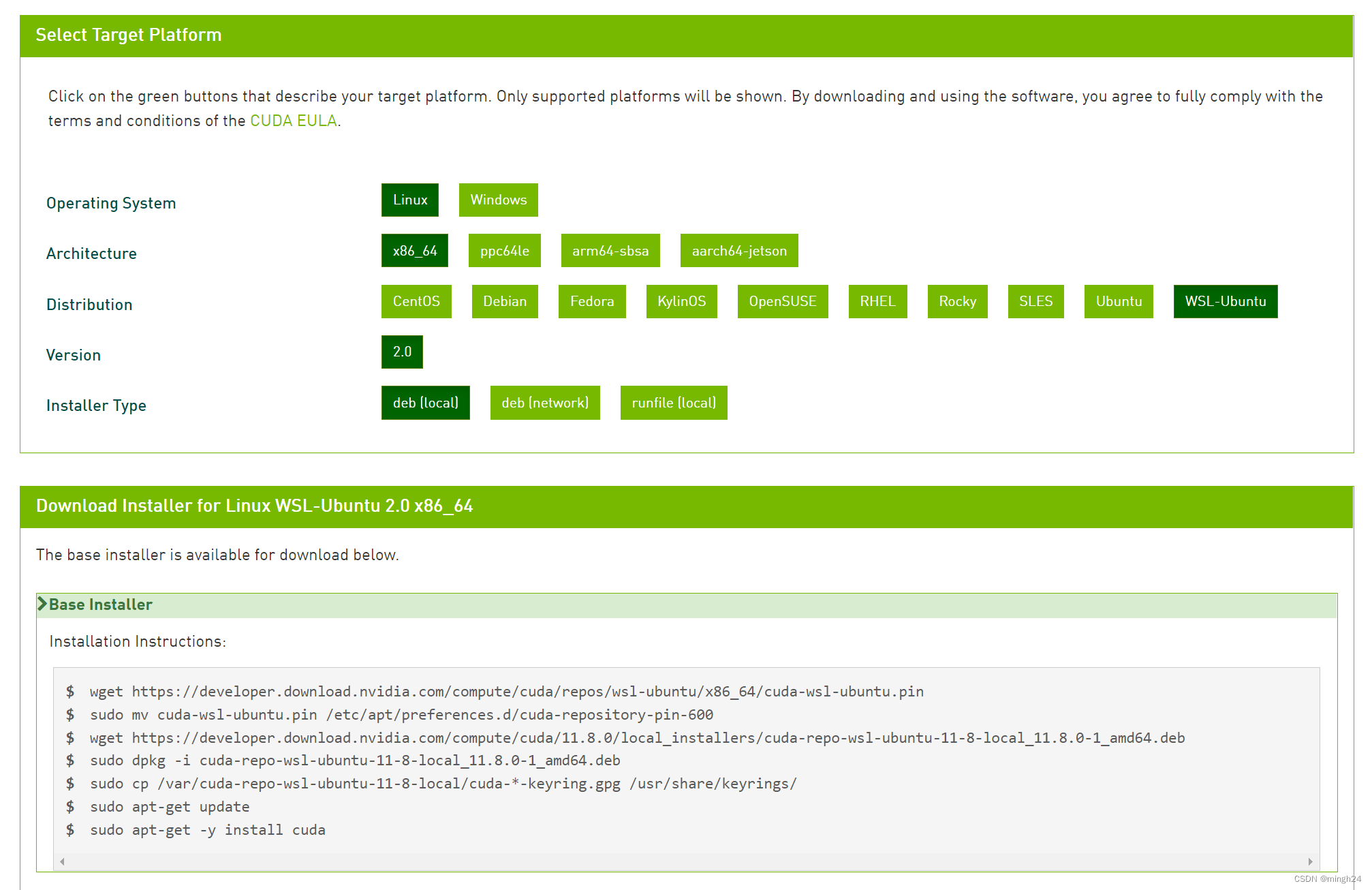This screenshot has width=1372, height=890.
Task: Choose ppc64le architecture
Action: (504, 251)
